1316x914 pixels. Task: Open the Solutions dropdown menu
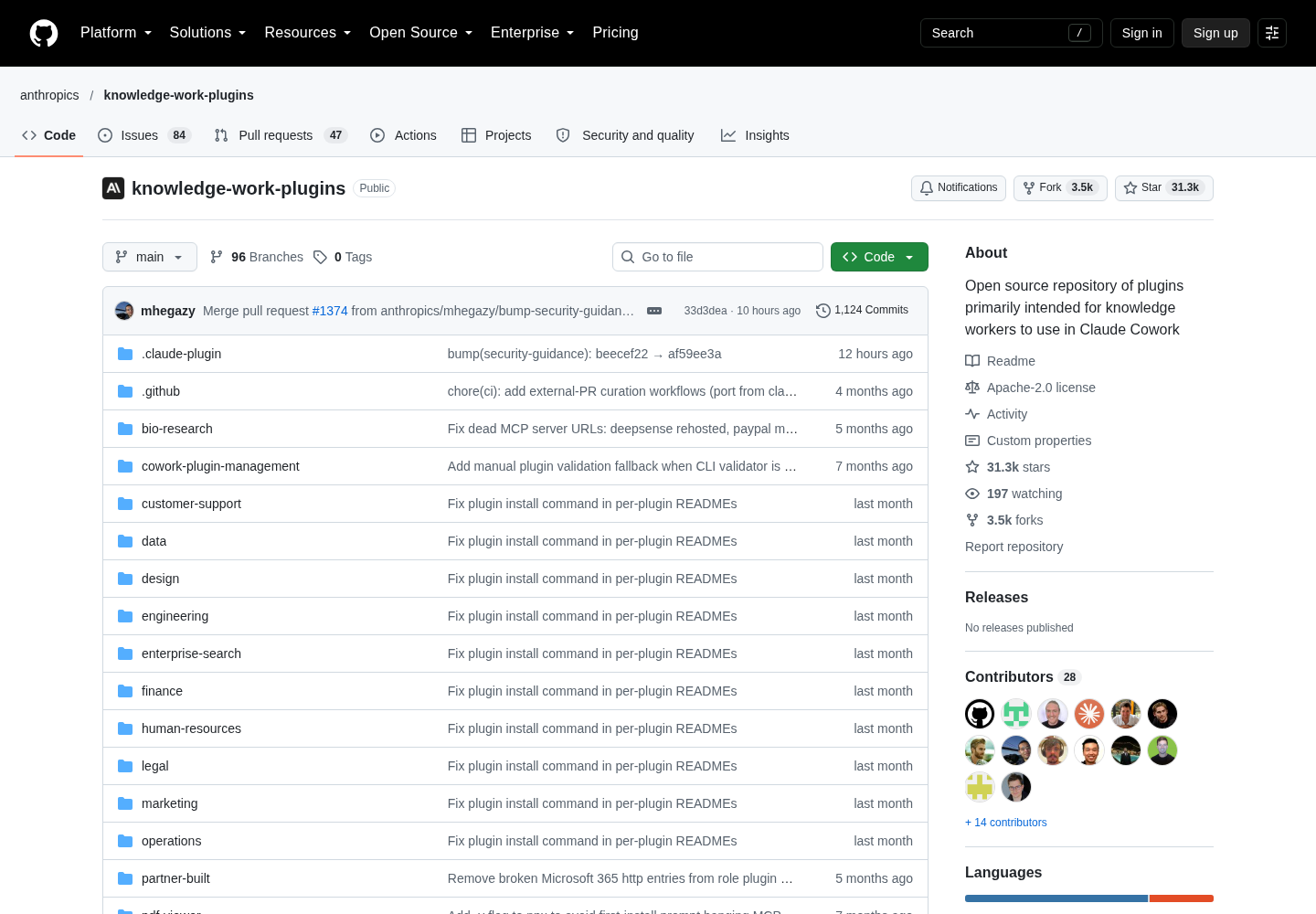tap(207, 33)
